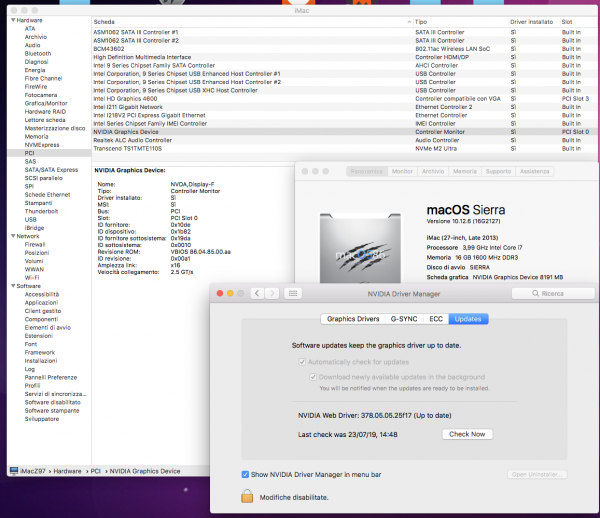Viewport: 600px width, 518px height.
Task: Click the iMacZ97 computer icon in path bar
Action: [x=14, y=471]
